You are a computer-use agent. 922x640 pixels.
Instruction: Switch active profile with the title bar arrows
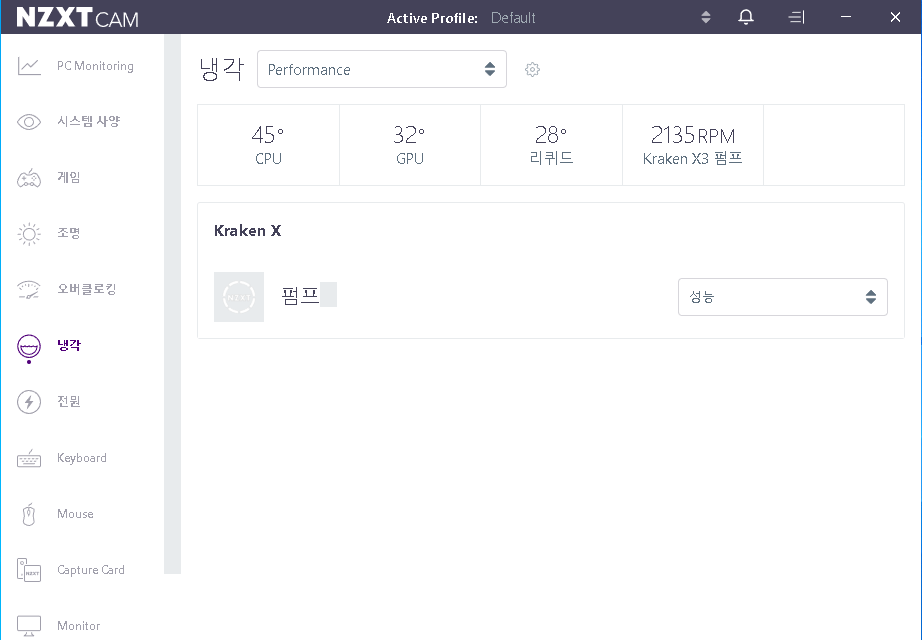[706, 17]
